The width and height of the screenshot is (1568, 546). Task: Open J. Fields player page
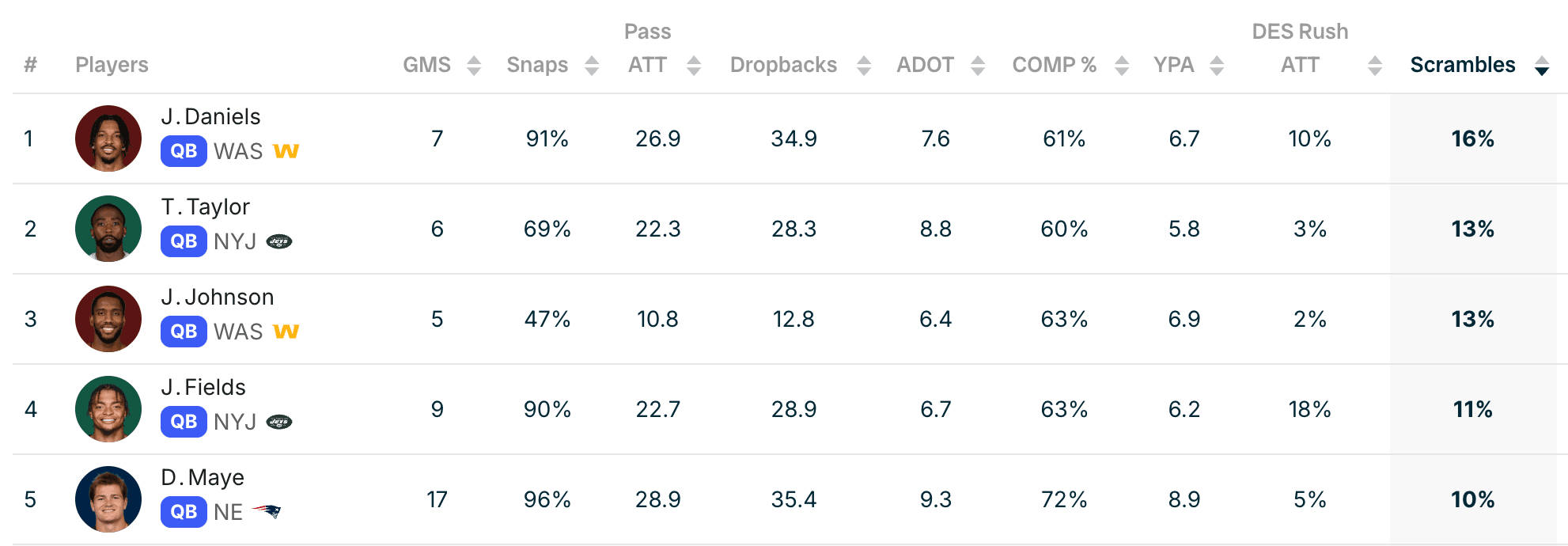pyautogui.click(x=203, y=387)
